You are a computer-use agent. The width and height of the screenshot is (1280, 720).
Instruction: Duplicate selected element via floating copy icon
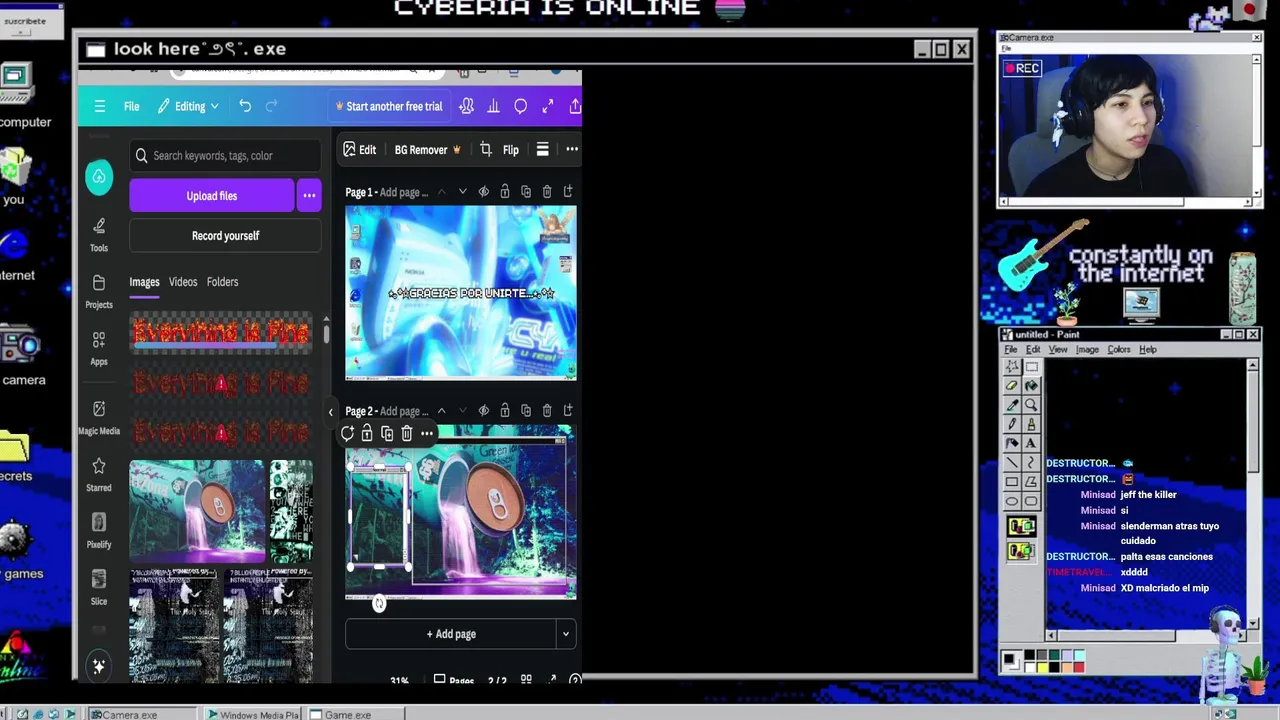pyautogui.click(x=387, y=433)
